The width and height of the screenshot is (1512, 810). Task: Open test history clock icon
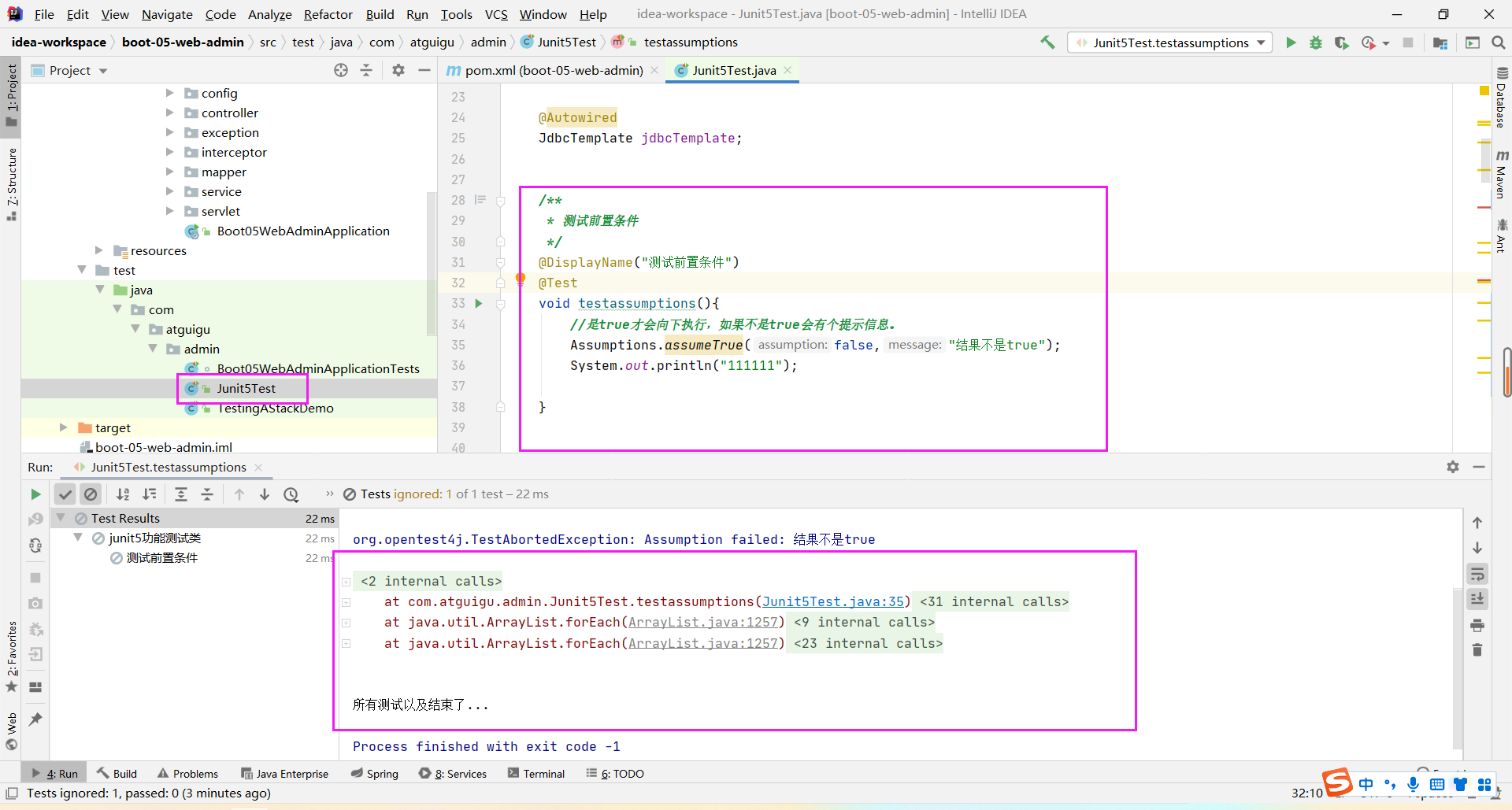tap(291, 494)
